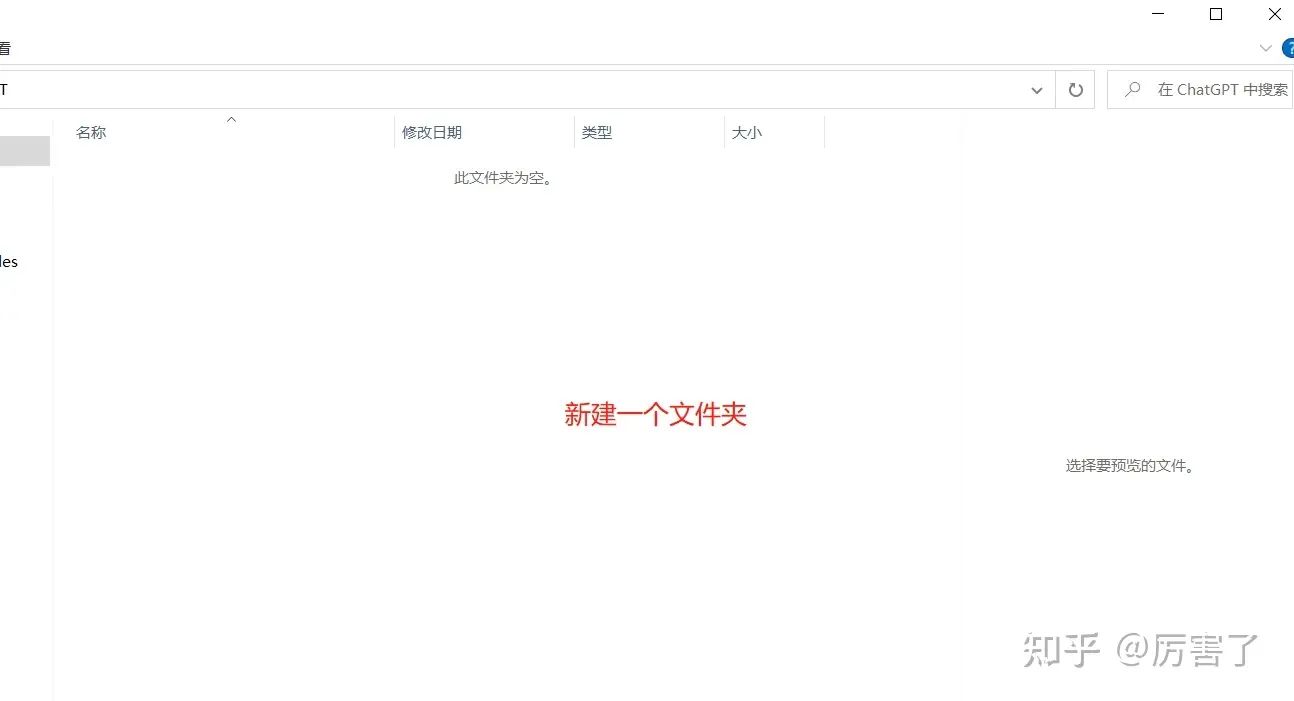This screenshot has width=1294, height=701.
Task: Select the highlighted navigation pane item
Action: (25, 151)
